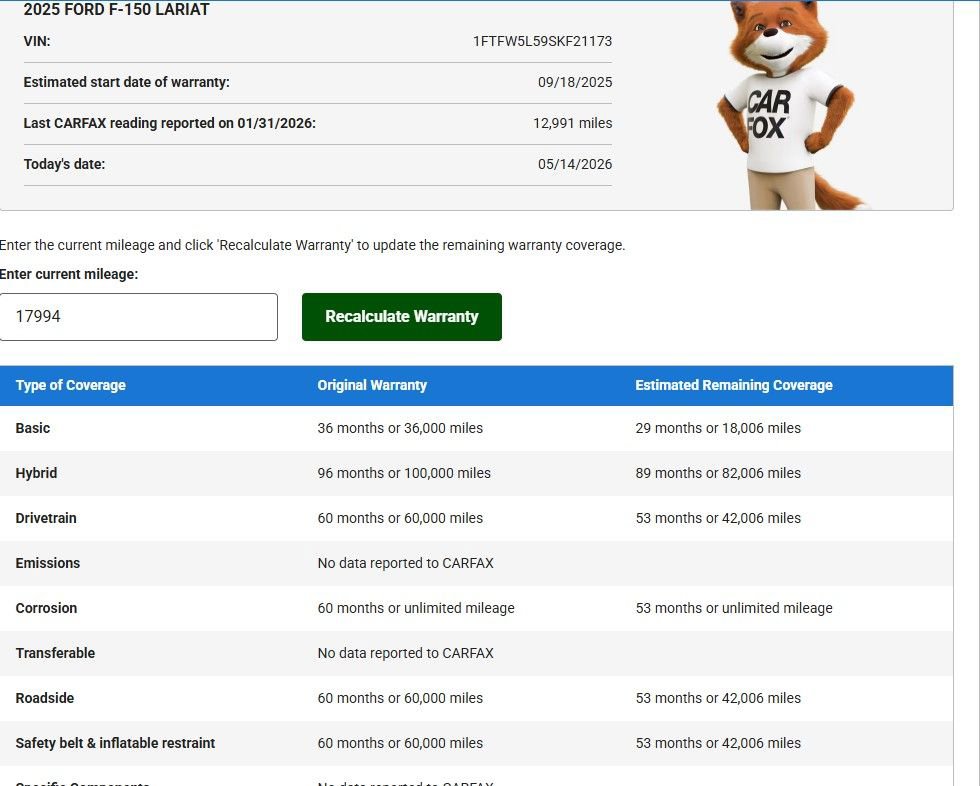This screenshot has height=786, width=980.
Task: Select the Basic coverage row label
Action: pyautogui.click(x=32, y=429)
